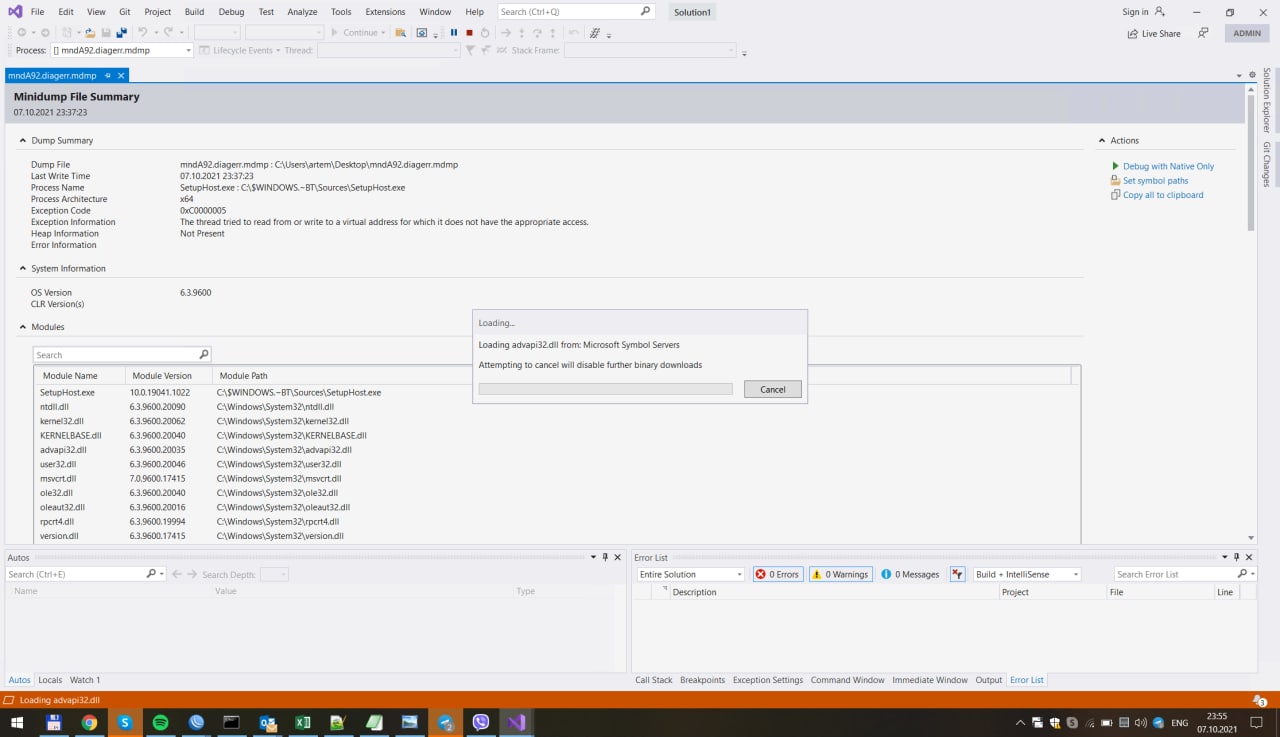Viewport: 1280px width, 737px height.
Task: Open the Entire Solution scope dropdown
Action: pyautogui.click(x=691, y=574)
